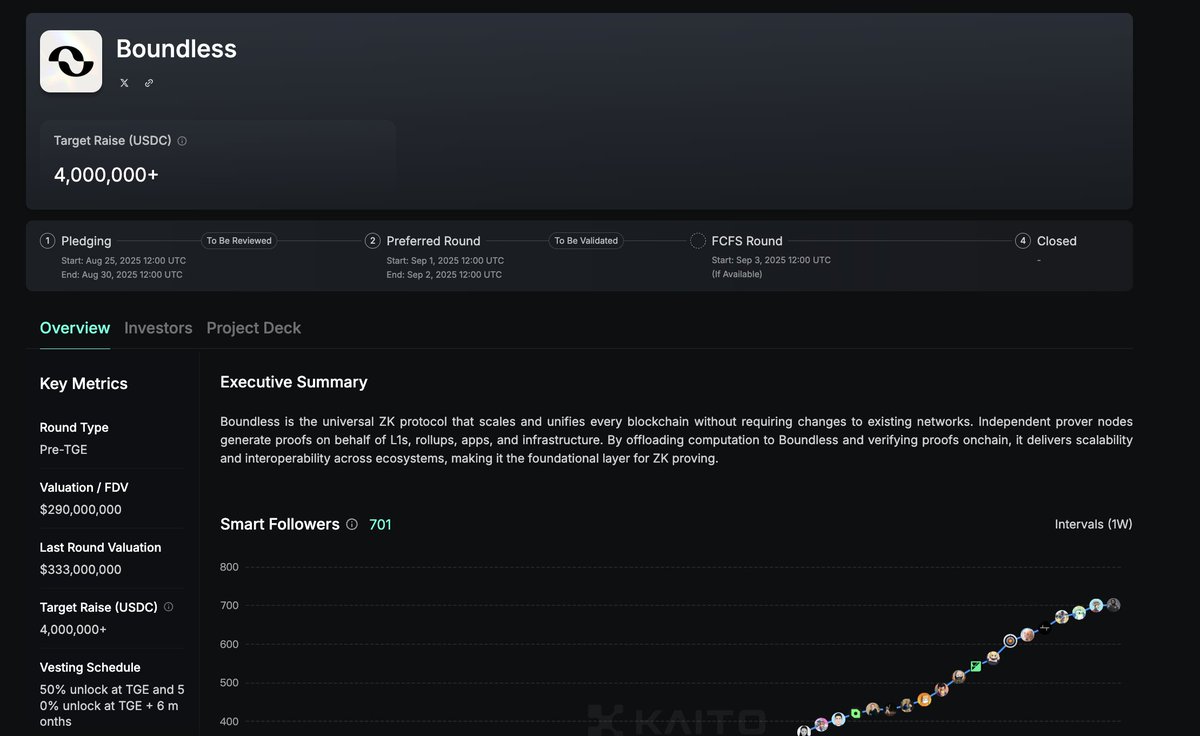
Task: Select Preferred Round end Sep 2, 2025
Action: pos(444,274)
